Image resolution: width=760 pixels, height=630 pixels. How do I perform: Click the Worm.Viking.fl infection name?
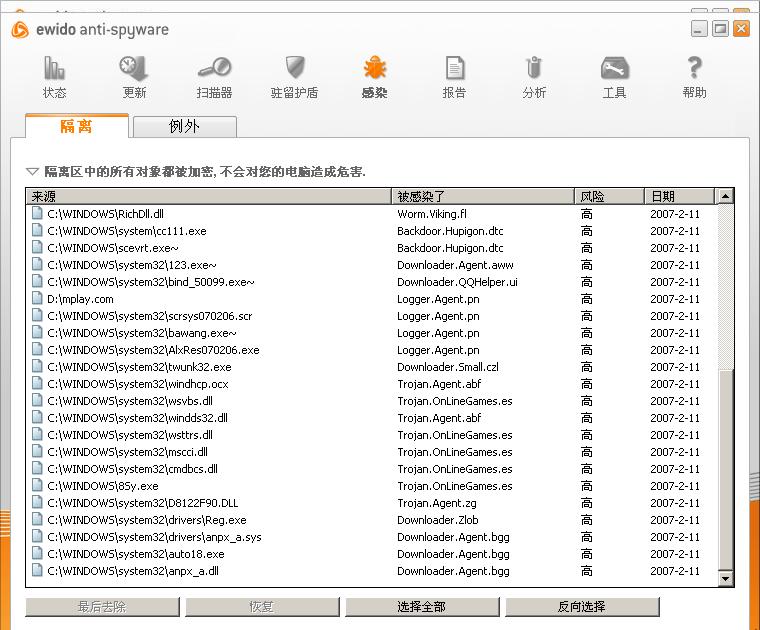coord(432,214)
